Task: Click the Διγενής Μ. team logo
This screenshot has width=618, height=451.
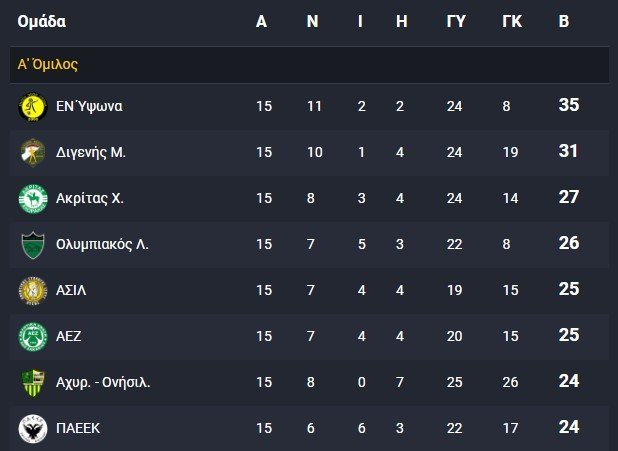Action: [33, 153]
